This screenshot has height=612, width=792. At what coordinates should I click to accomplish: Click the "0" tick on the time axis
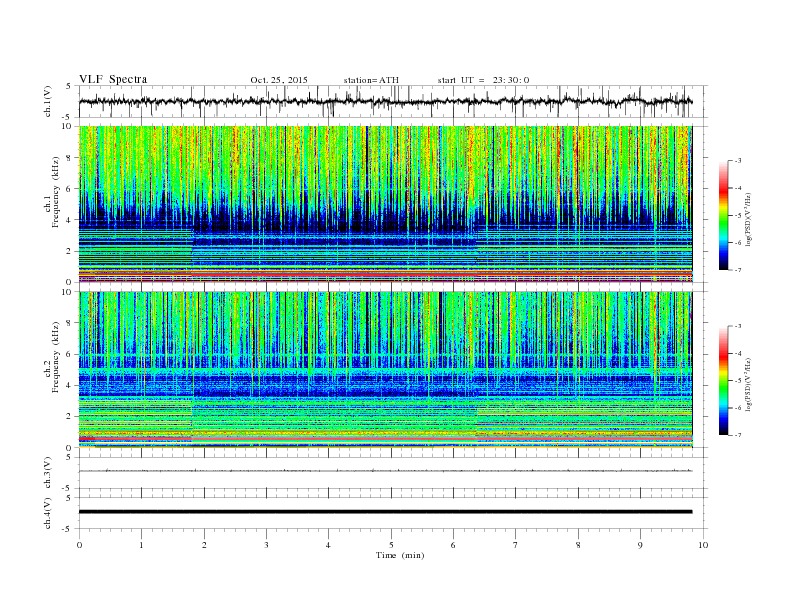79,545
